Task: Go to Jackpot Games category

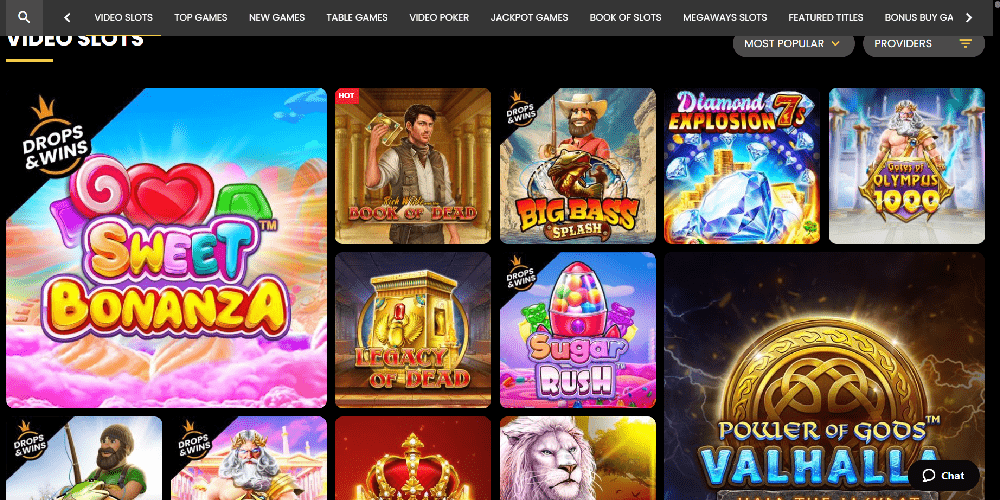Action: click(529, 18)
